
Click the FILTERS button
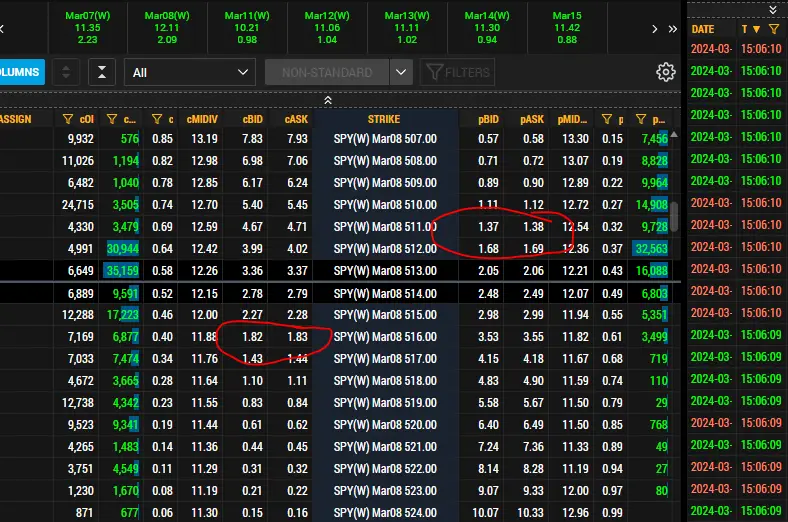(458, 72)
